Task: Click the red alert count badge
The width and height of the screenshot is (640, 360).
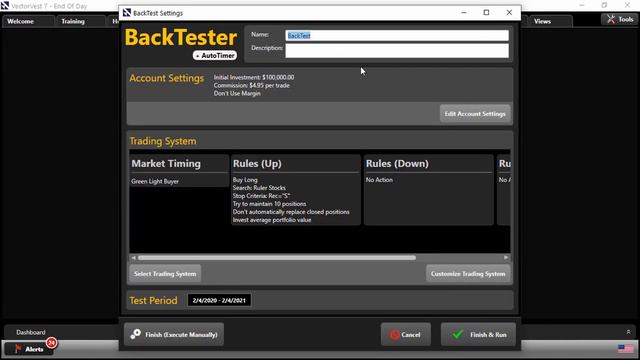Action: point(51,343)
